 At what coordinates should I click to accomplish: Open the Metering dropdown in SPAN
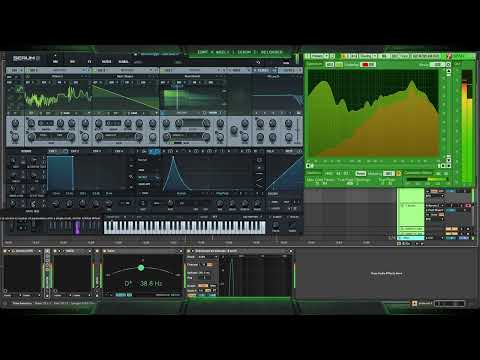click(388, 174)
